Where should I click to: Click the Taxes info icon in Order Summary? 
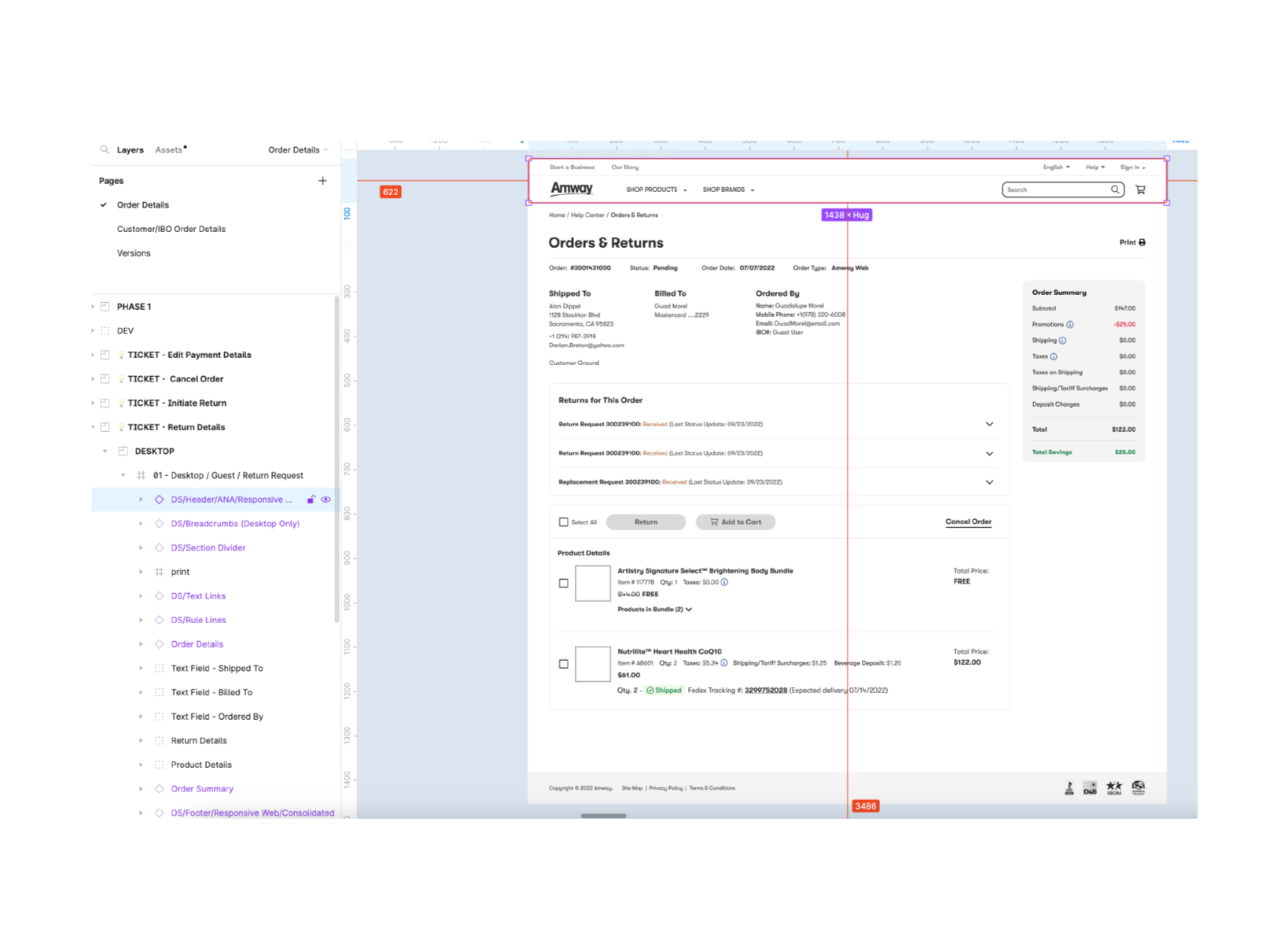click(x=1054, y=356)
